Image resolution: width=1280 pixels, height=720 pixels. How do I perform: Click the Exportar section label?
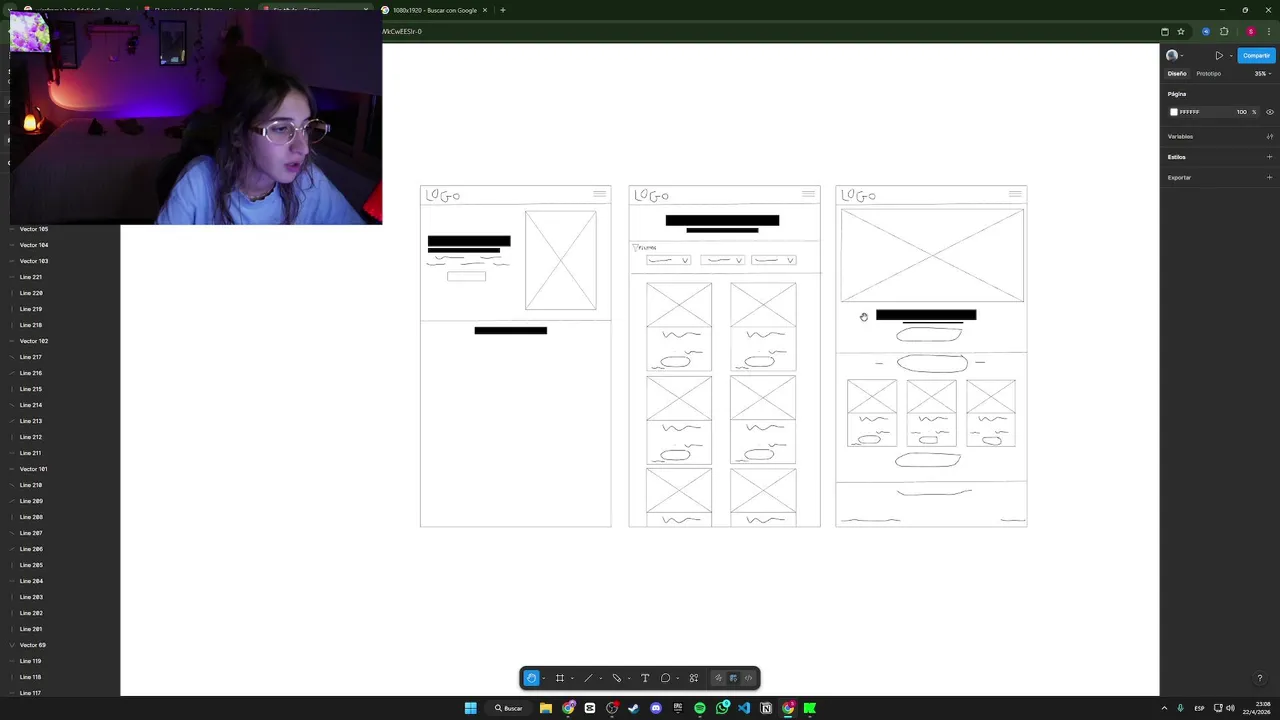tap(1179, 177)
